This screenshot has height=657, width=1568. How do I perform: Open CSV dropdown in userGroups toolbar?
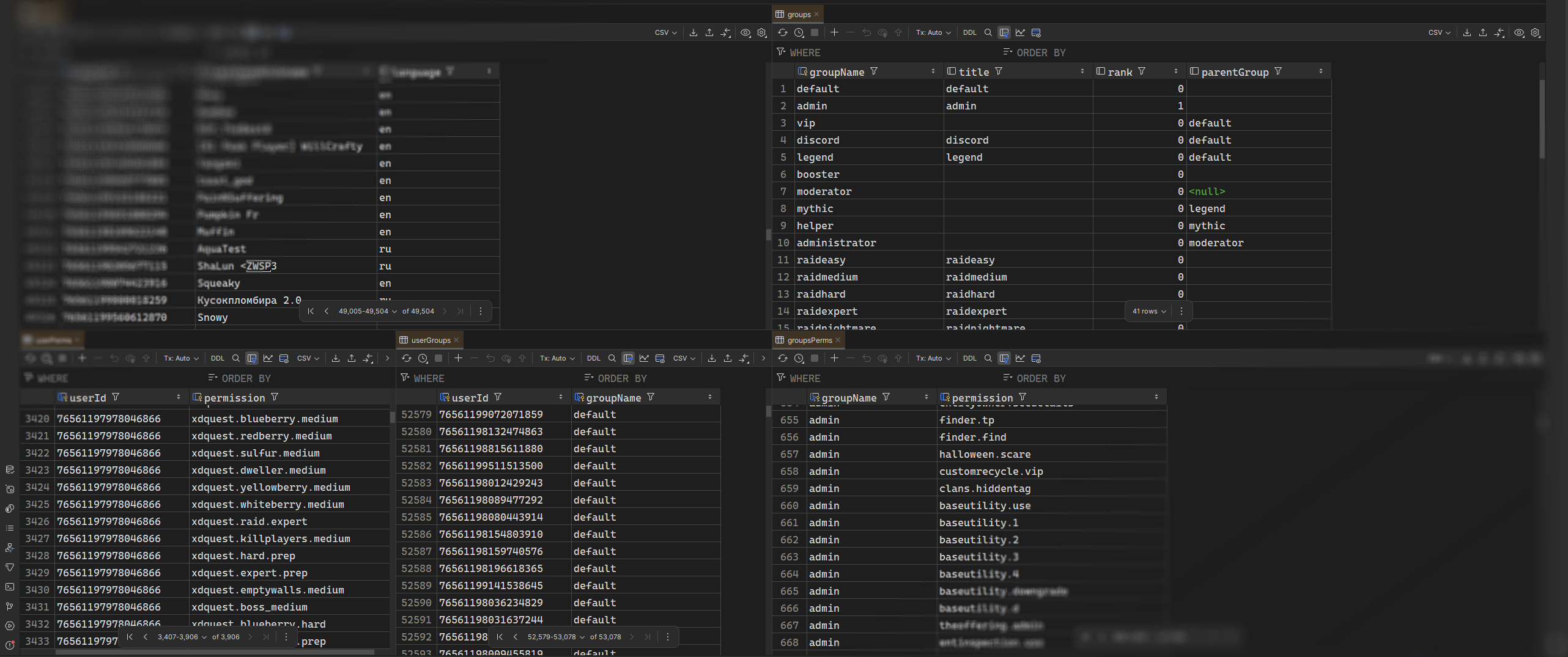[x=684, y=358]
